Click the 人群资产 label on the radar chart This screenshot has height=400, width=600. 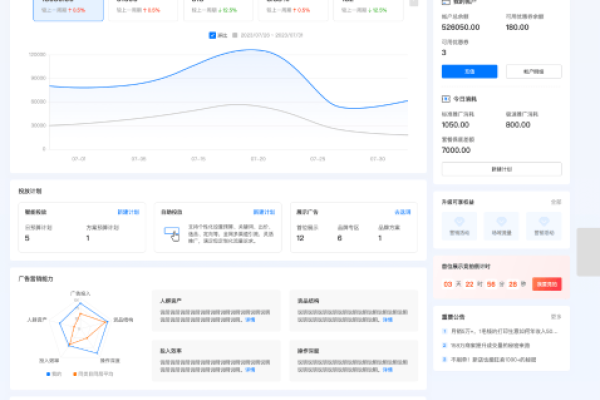coord(37,320)
